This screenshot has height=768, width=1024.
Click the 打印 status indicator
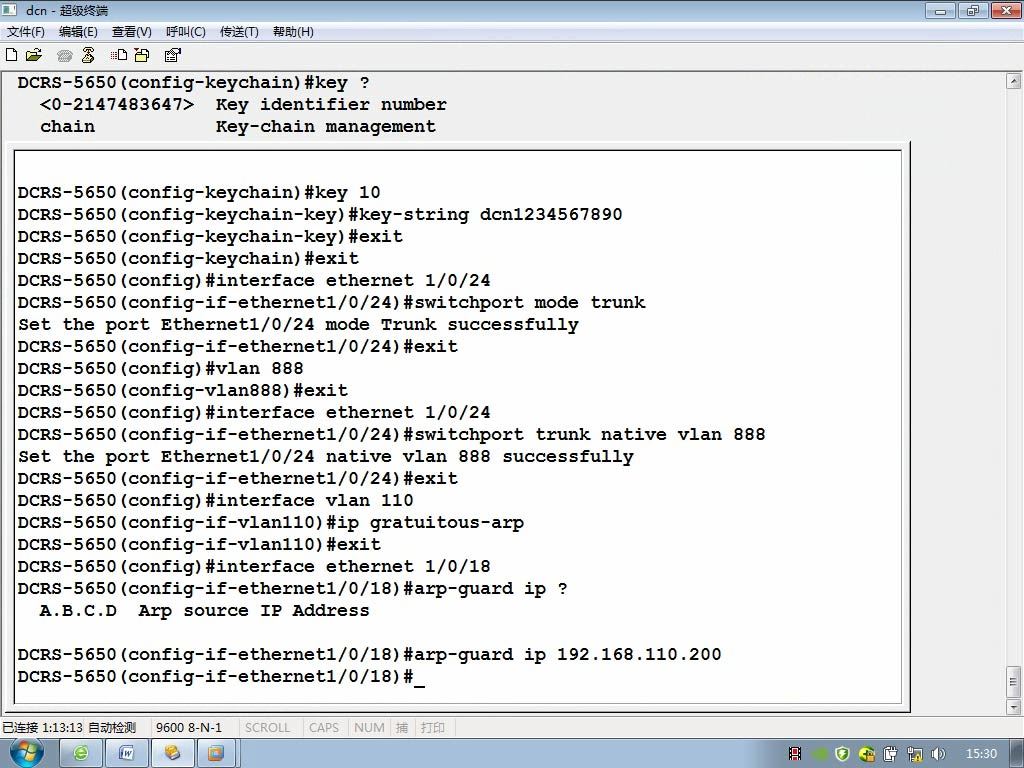(433, 727)
